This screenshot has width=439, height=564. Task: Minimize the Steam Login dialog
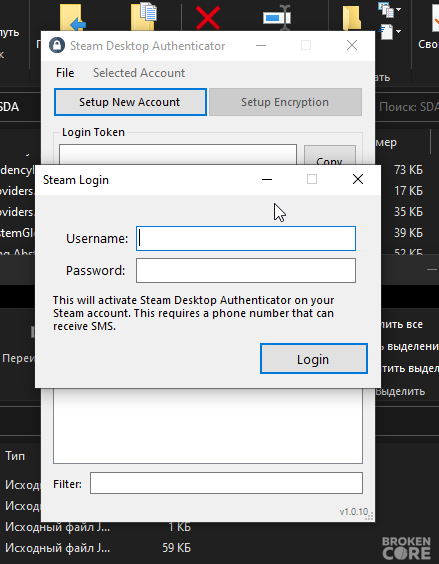point(267,179)
